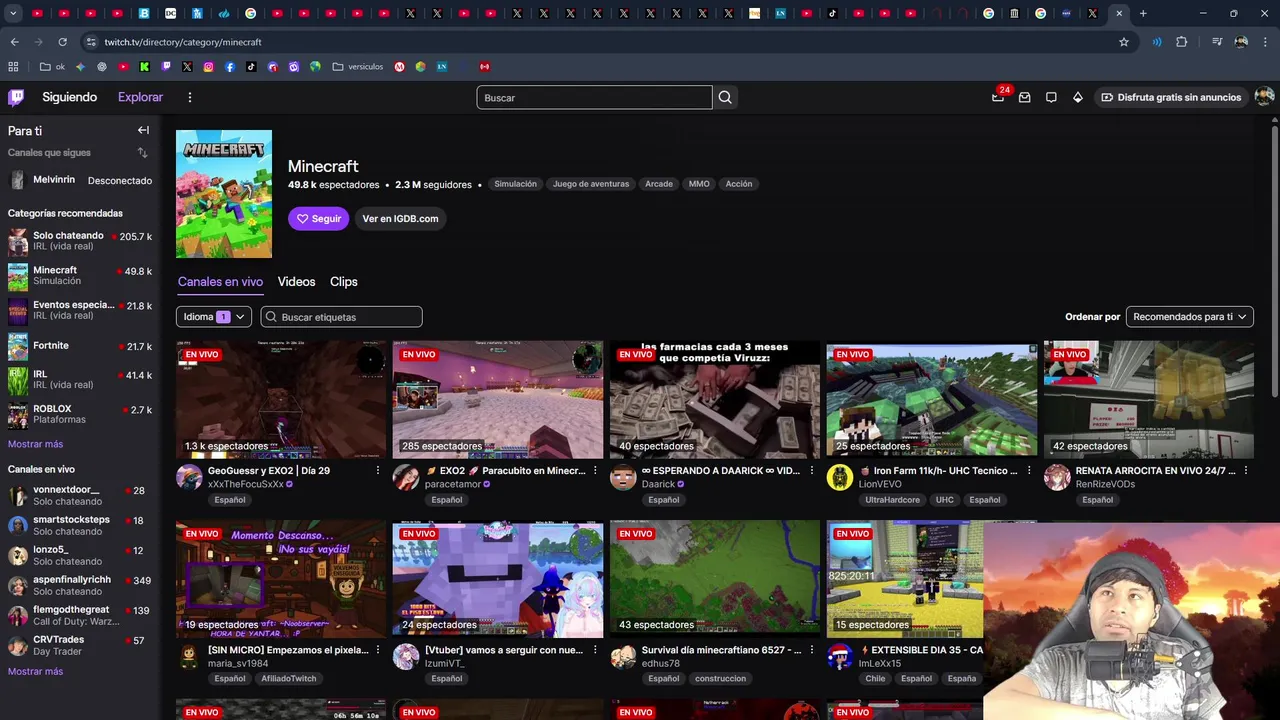Click the RenRizeVODs channel avatar
1280x720 pixels.
1057,477
